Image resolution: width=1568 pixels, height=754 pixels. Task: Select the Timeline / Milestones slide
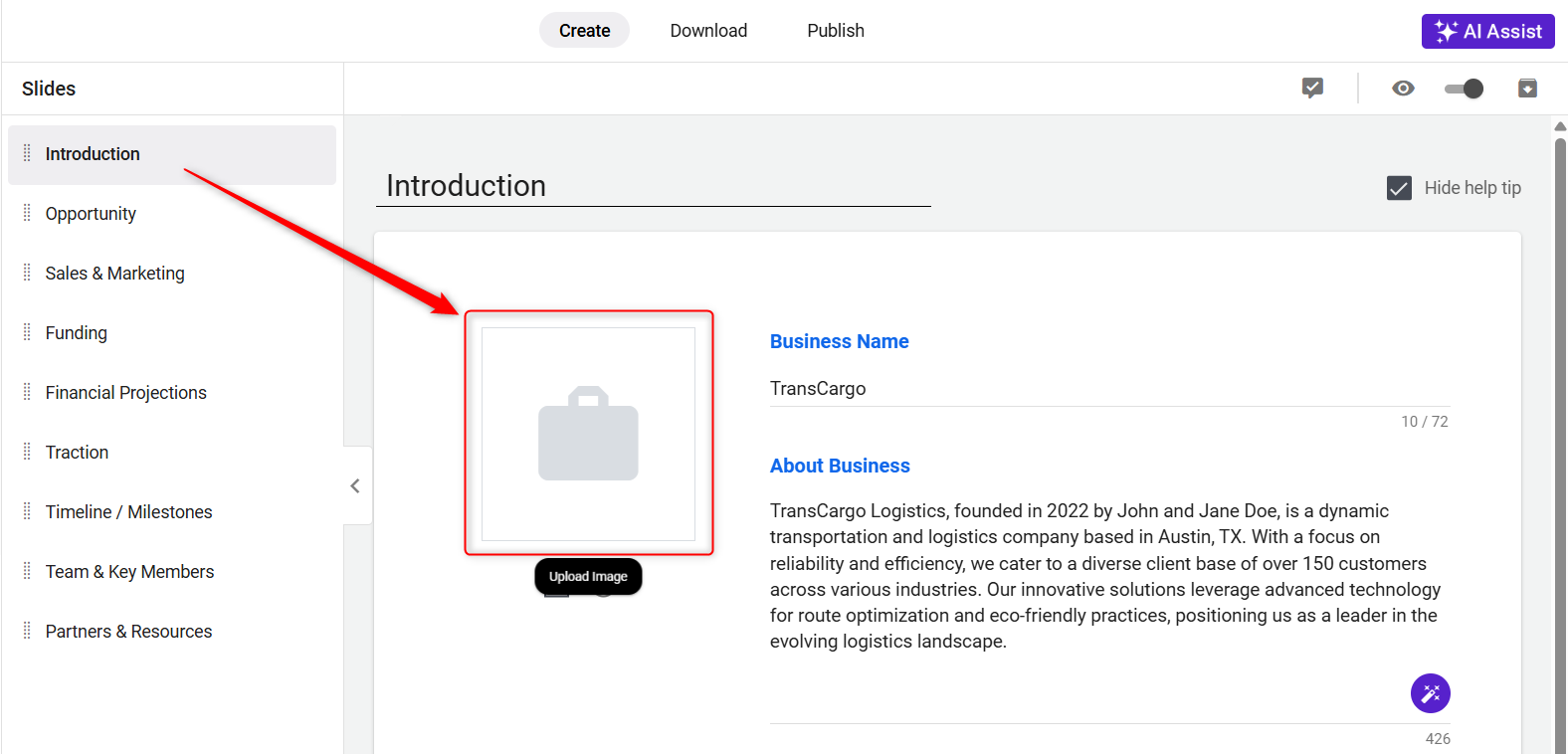(172, 512)
